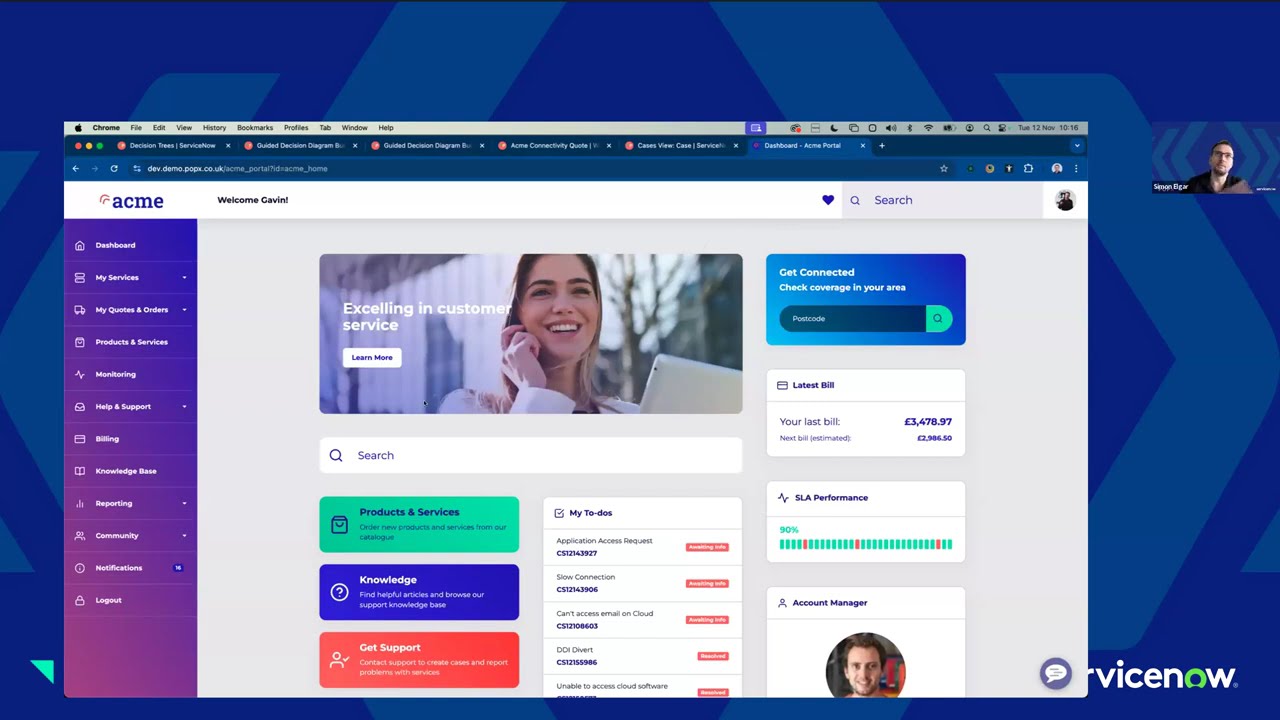
Task: Click the SLA Performance bar chart
Action: tap(866, 544)
